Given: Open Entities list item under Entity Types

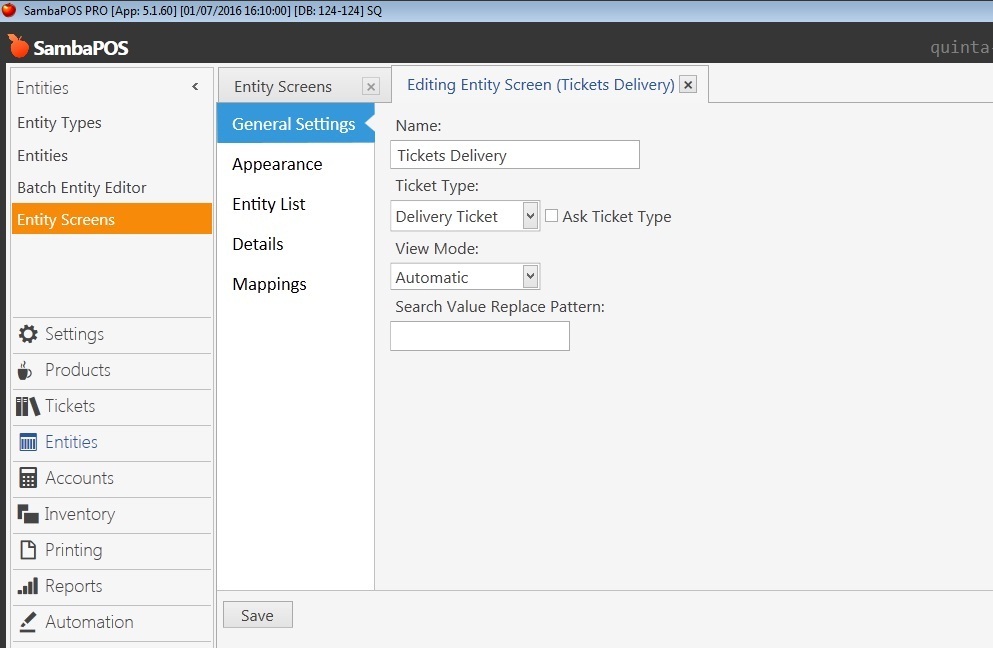Looking at the screenshot, I should (x=42, y=155).
